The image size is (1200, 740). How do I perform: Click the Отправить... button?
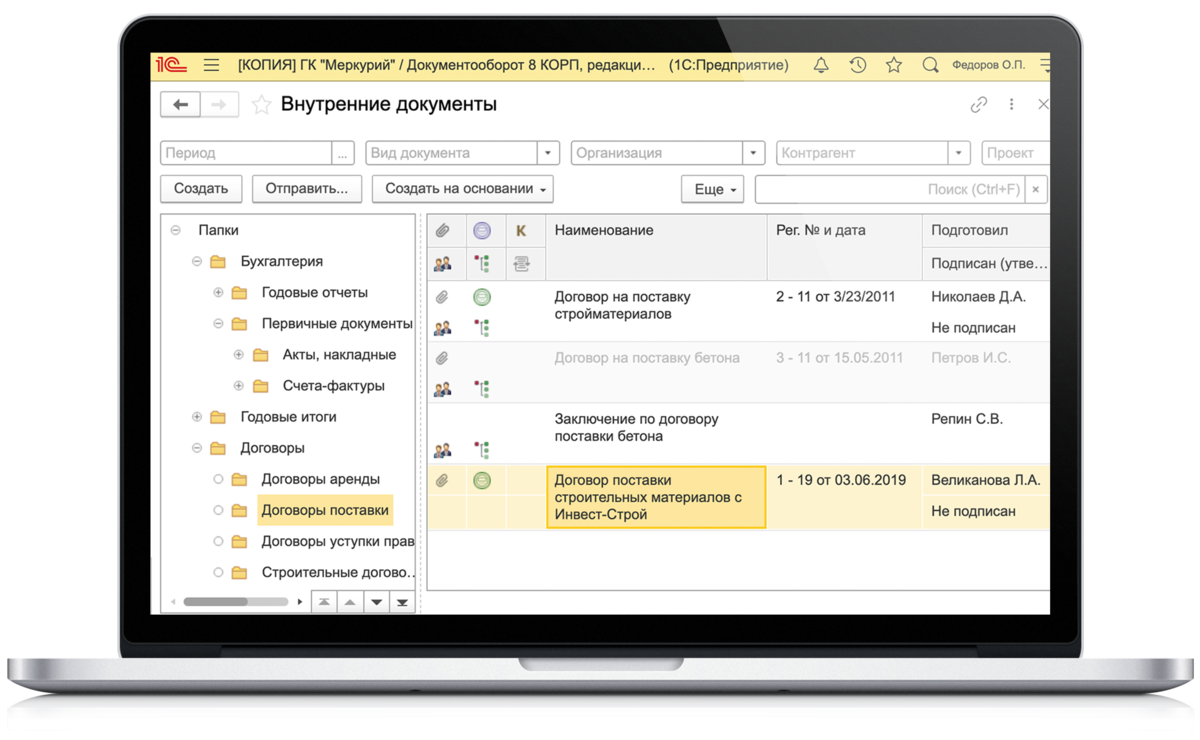(306, 189)
